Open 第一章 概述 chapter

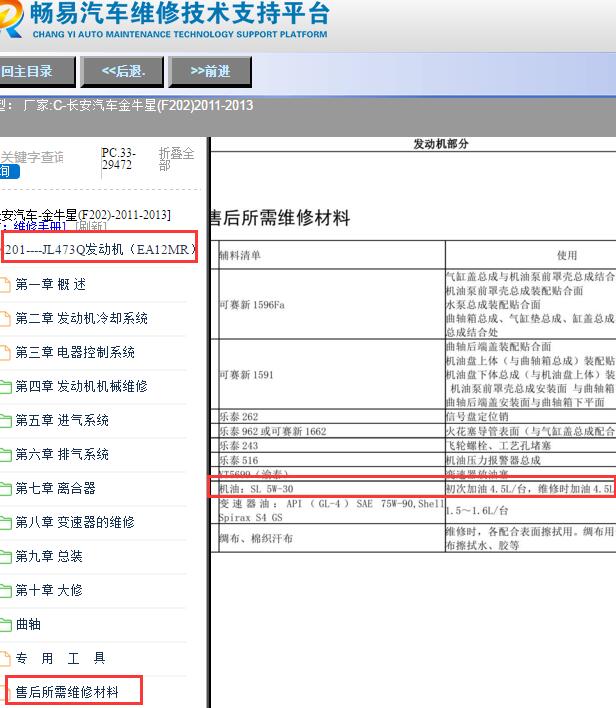click(x=50, y=284)
